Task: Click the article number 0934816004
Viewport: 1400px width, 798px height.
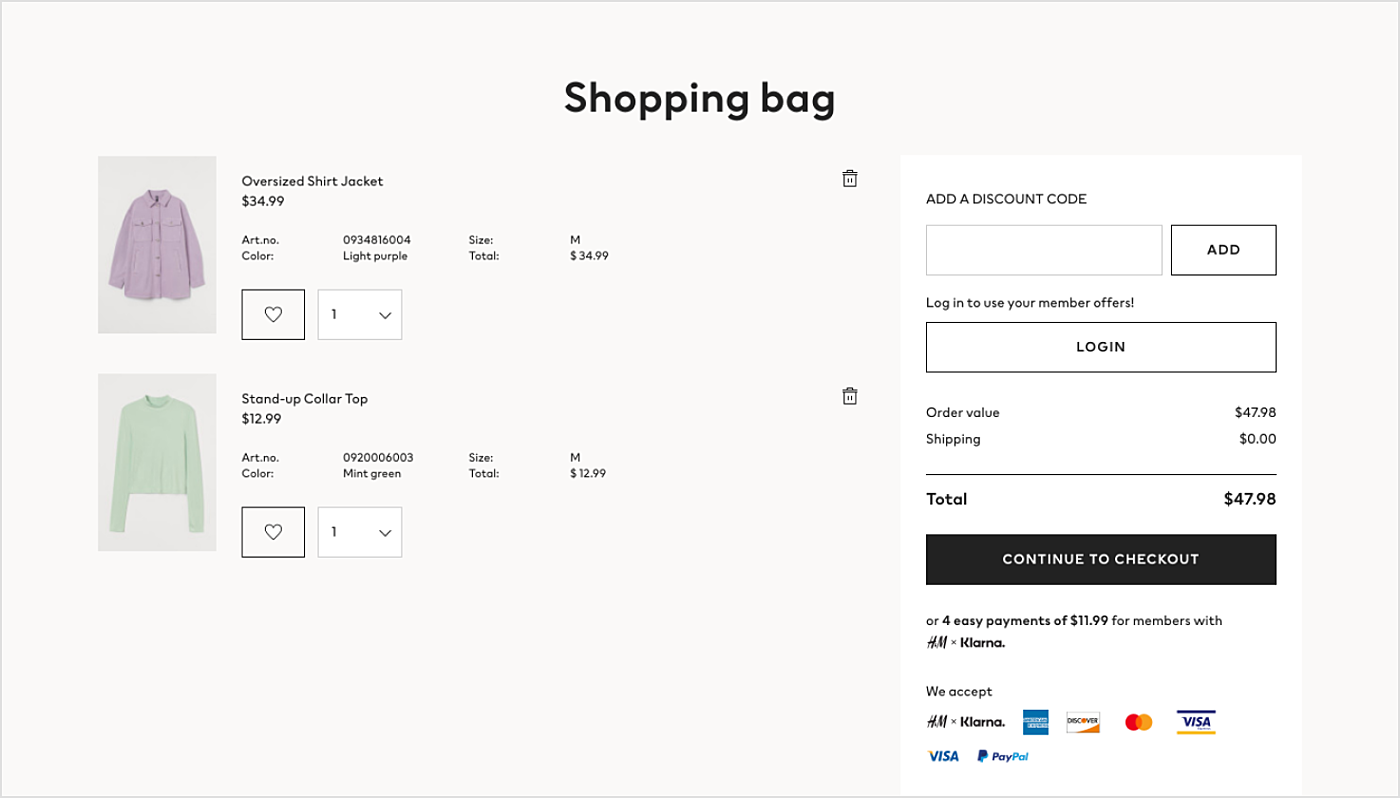Action: pos(377,240)
